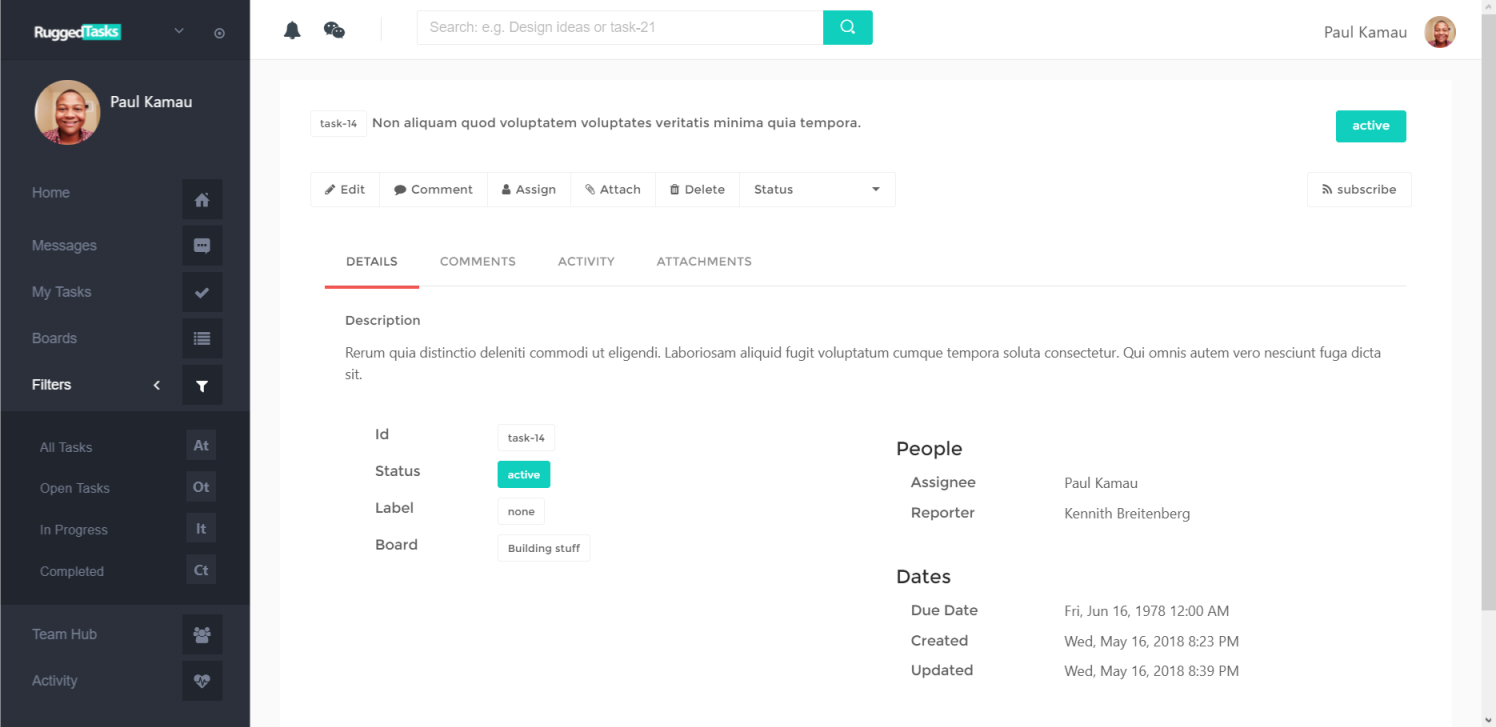Click the active status badge
Screen dimensions: 1496x727
coord(1371,125)
